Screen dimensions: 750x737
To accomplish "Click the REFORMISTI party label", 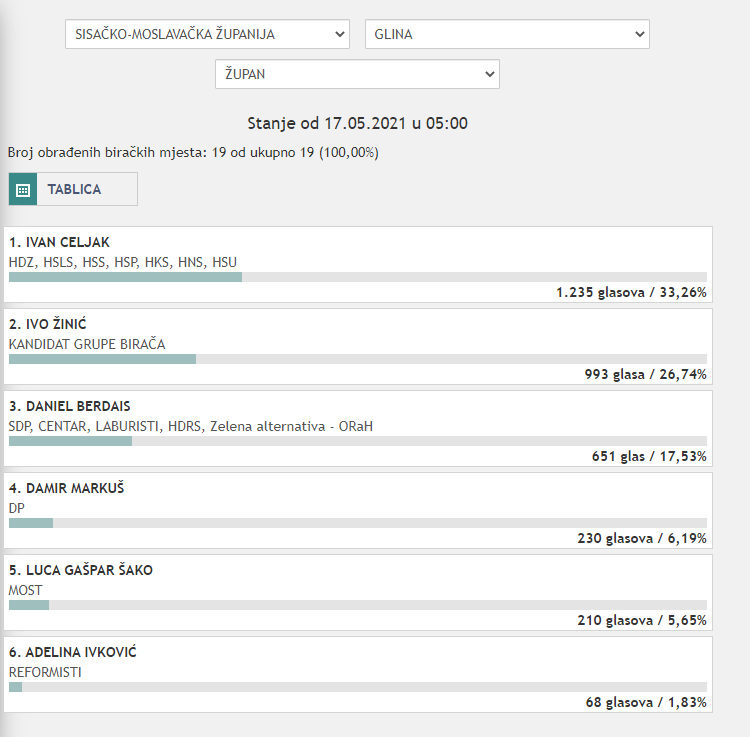I will click(45, 672).
